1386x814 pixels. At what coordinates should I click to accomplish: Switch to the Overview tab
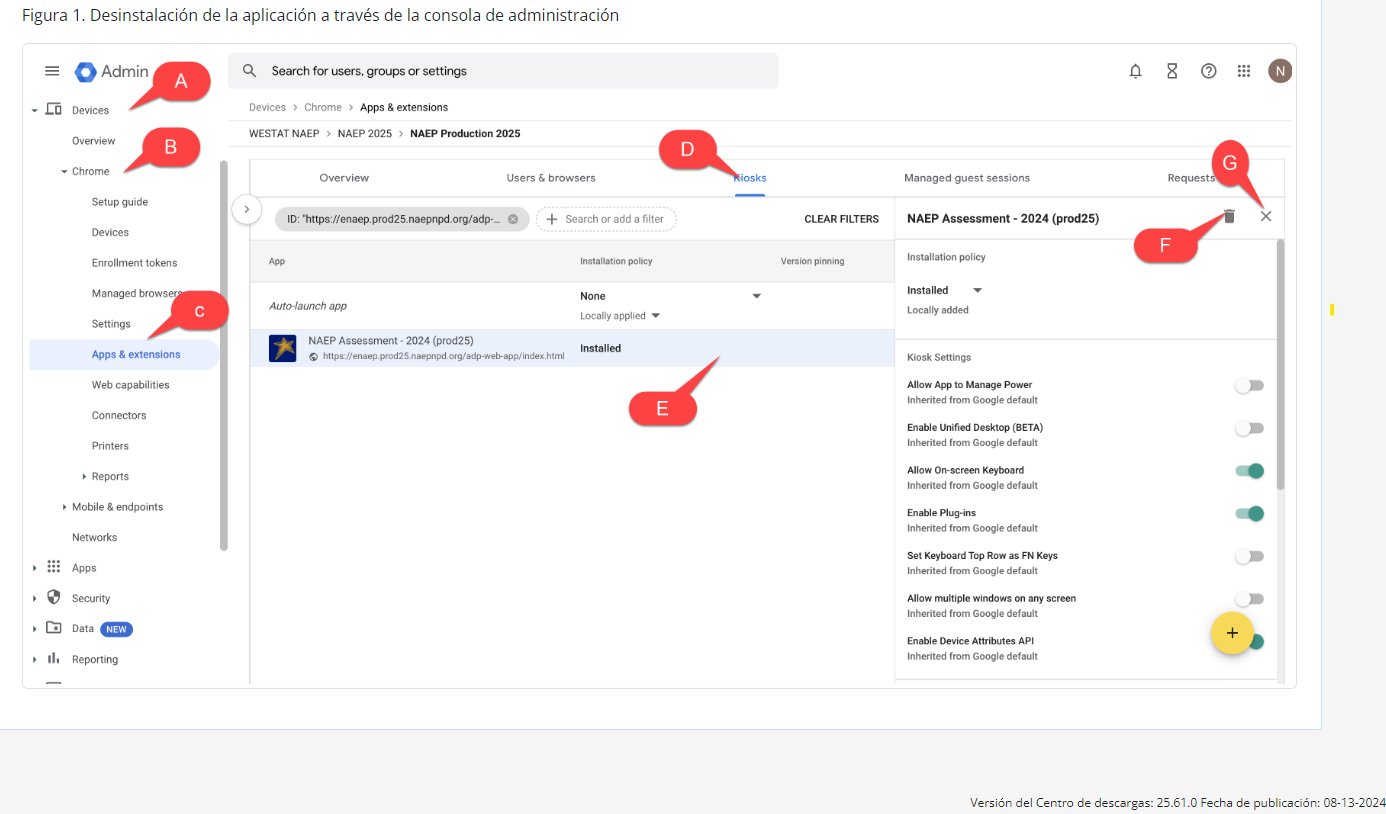point(344,178)
